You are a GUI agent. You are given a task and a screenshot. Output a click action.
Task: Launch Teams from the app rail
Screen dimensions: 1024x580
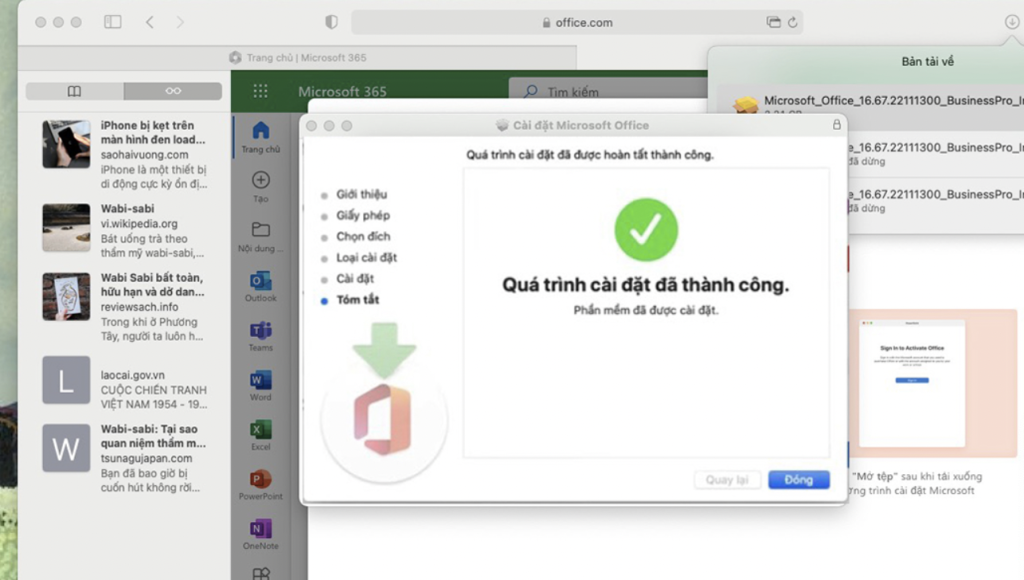pos(260,332)
